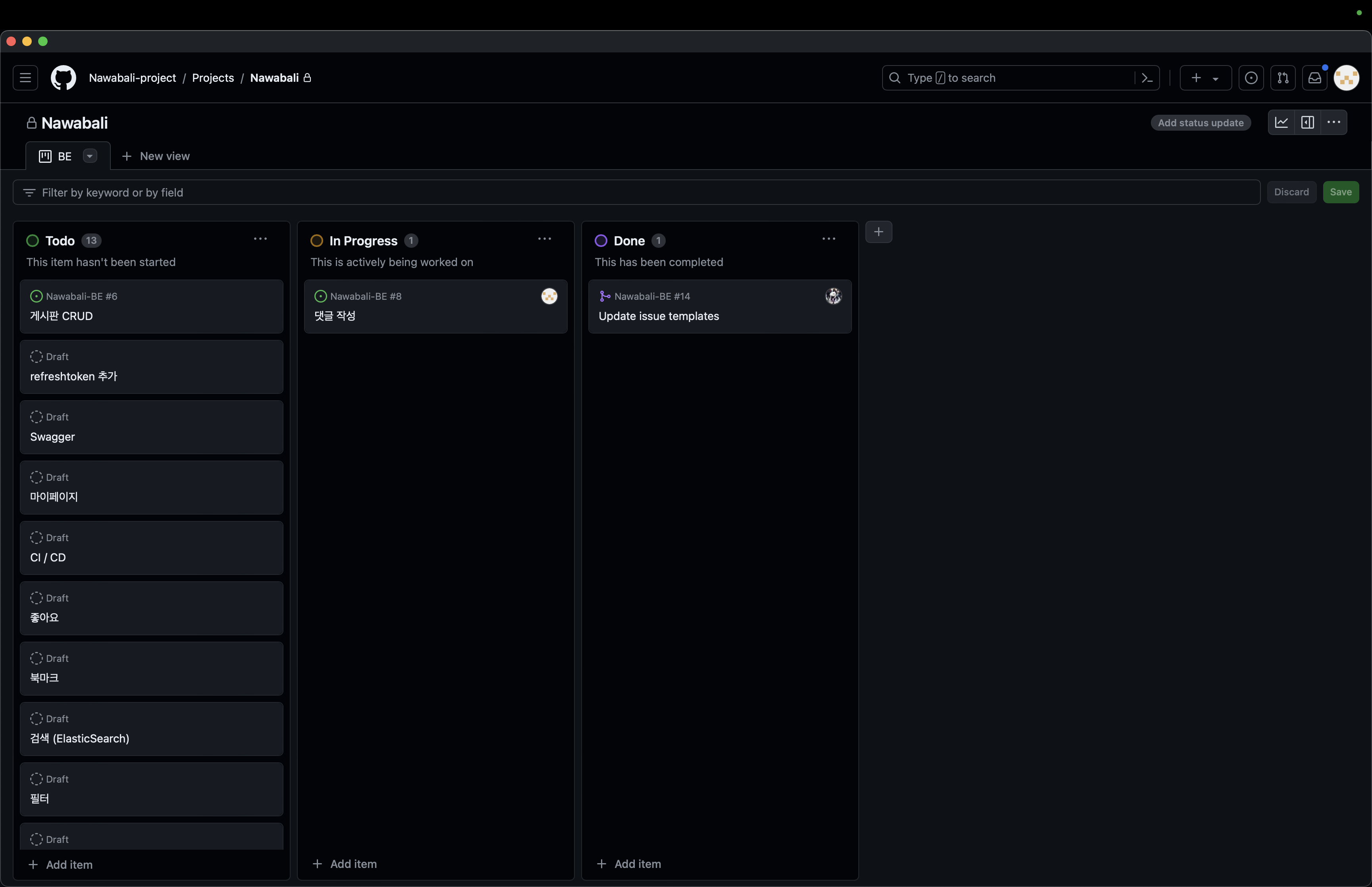Click the GitHub logo
1372x887 pixels.
coord(64,78)
